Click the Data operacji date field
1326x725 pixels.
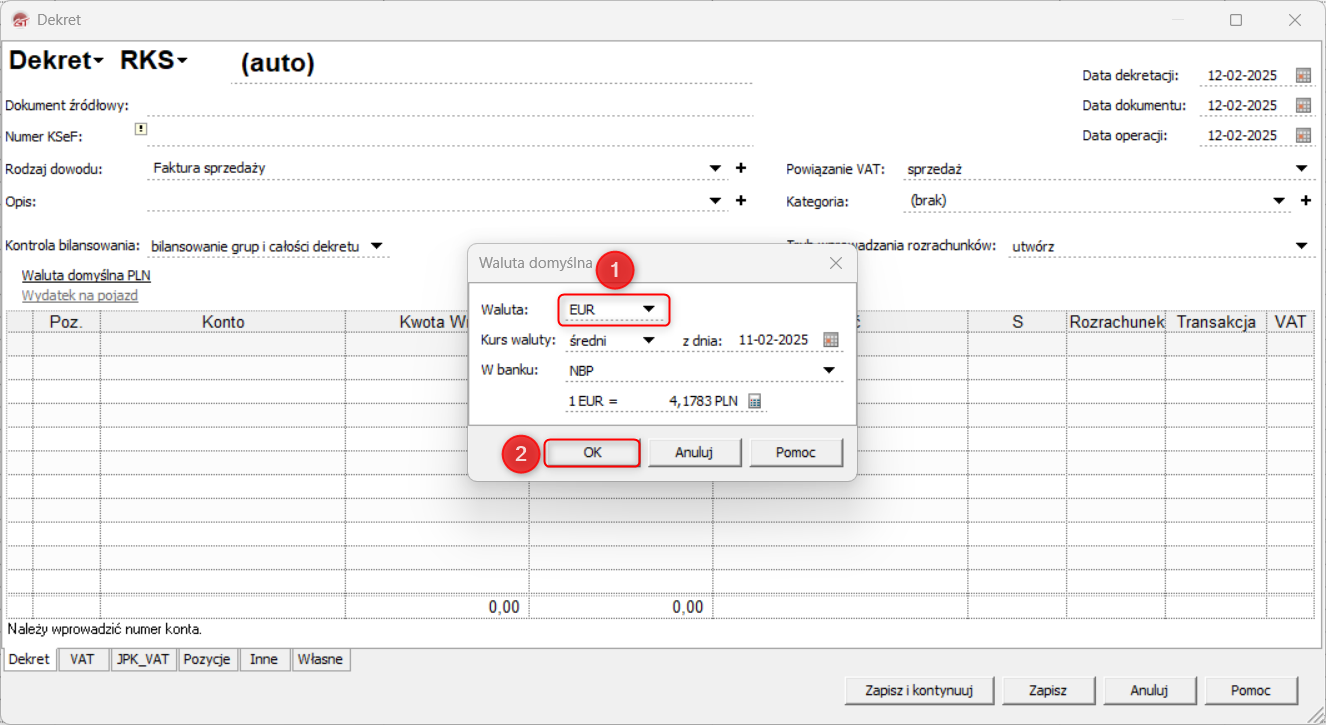click(1242, 135)
